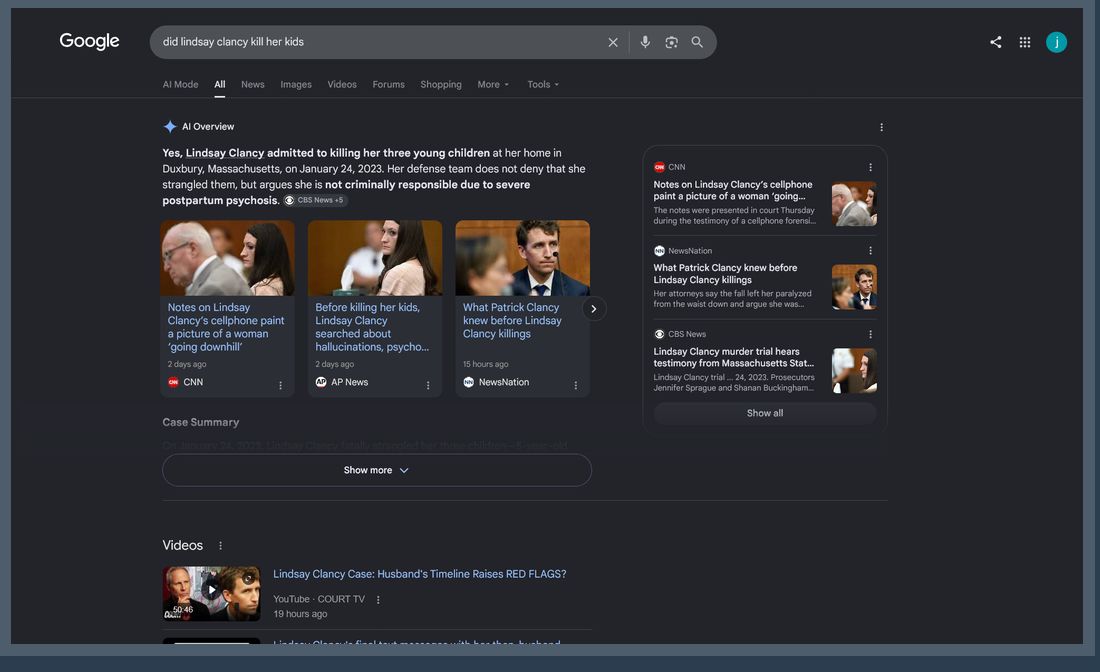Click sidebar CNN article thumbnail
This screenshot has height=672, width=1100.
point(854,203)
